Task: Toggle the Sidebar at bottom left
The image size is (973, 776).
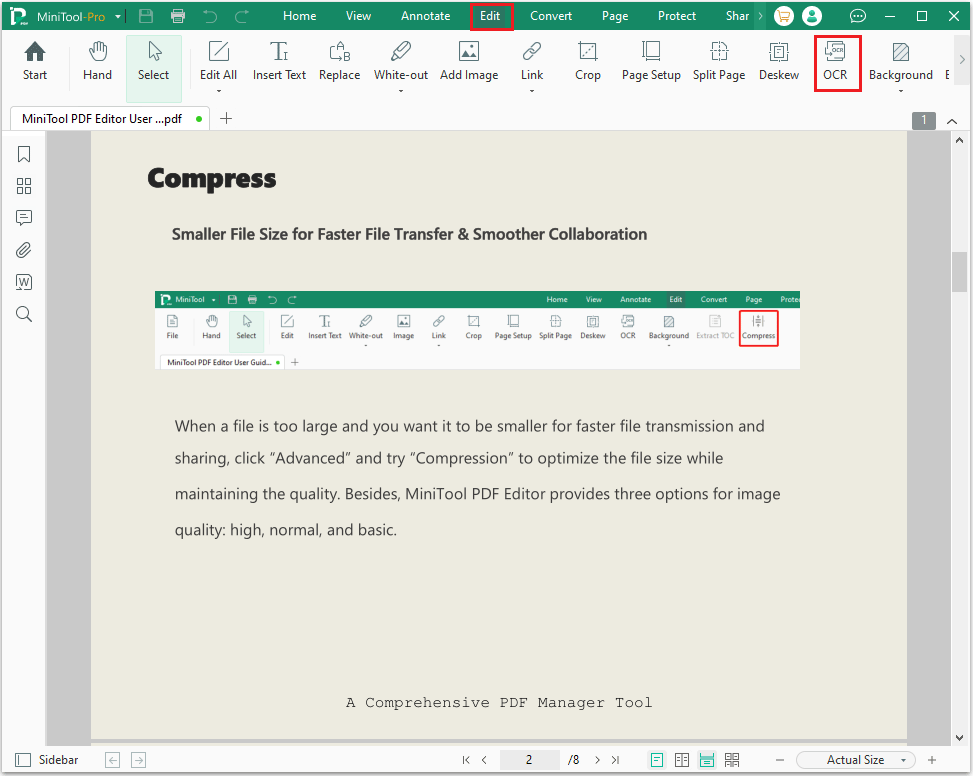Action: coord(47,760)
